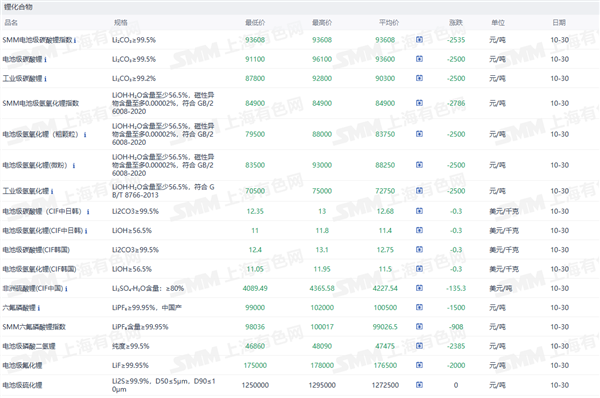Viewport: 600px width, 398px height.
Task: Open chart icon in the 11.4 average price row
Action: coord(419,230)
